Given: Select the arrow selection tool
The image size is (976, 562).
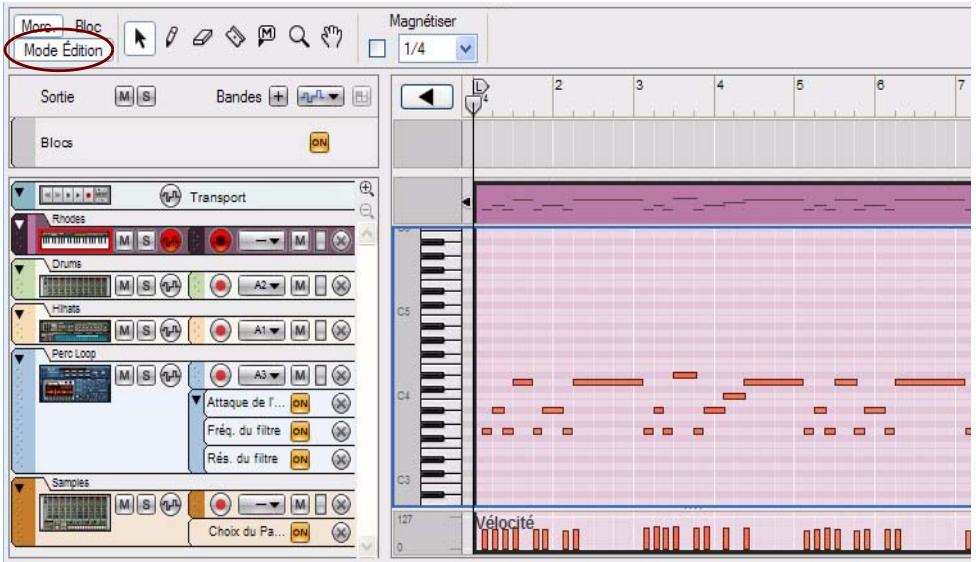Looking at the screenshot, I should (140, 38).
